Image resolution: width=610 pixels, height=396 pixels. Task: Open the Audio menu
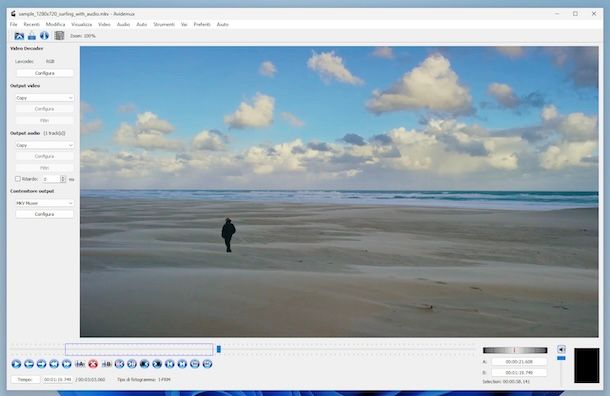(x=123, y=24)
